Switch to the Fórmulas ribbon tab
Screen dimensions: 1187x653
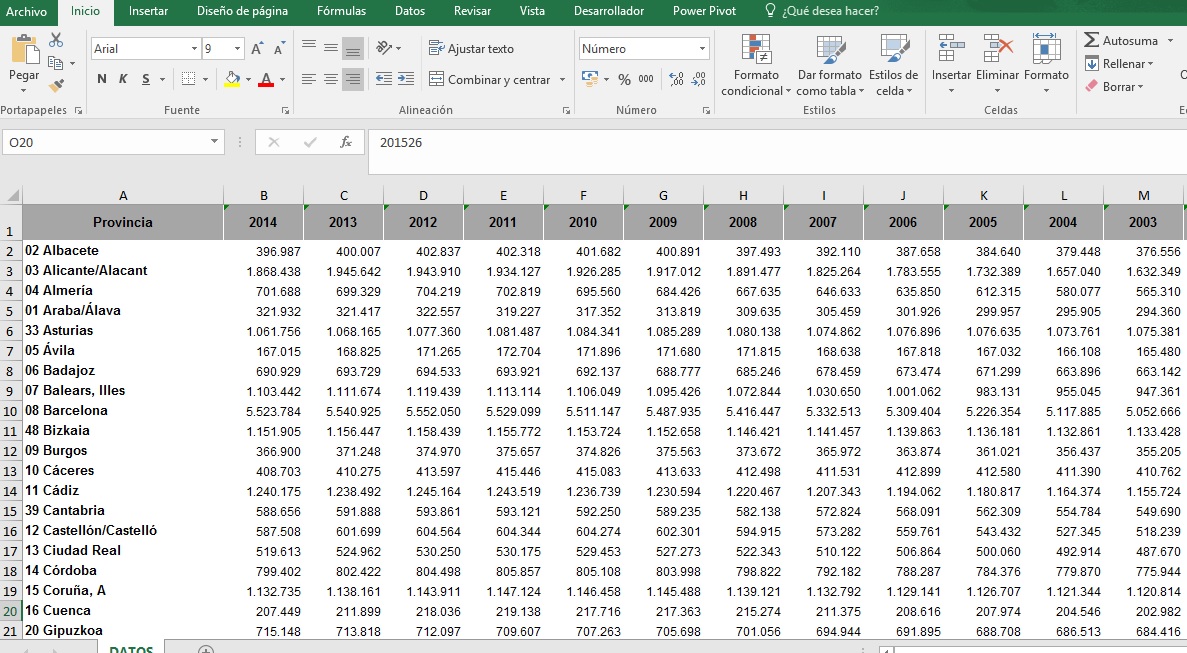(x=341, y=11)
